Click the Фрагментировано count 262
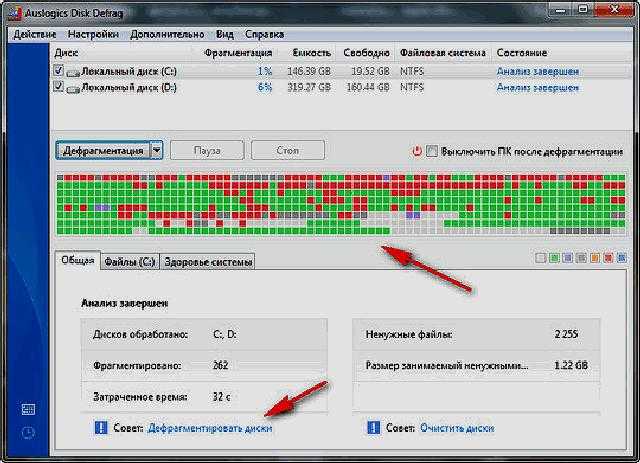 click(220, 365)
